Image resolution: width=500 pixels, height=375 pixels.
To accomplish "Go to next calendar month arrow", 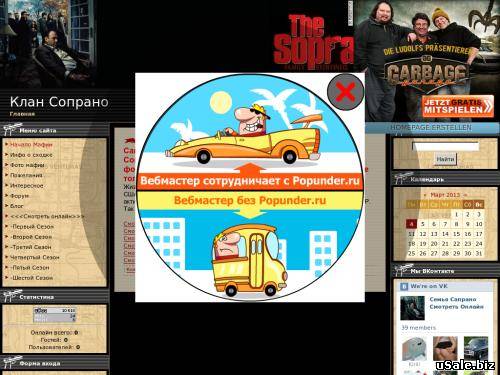I will click(x=465, y=195).
